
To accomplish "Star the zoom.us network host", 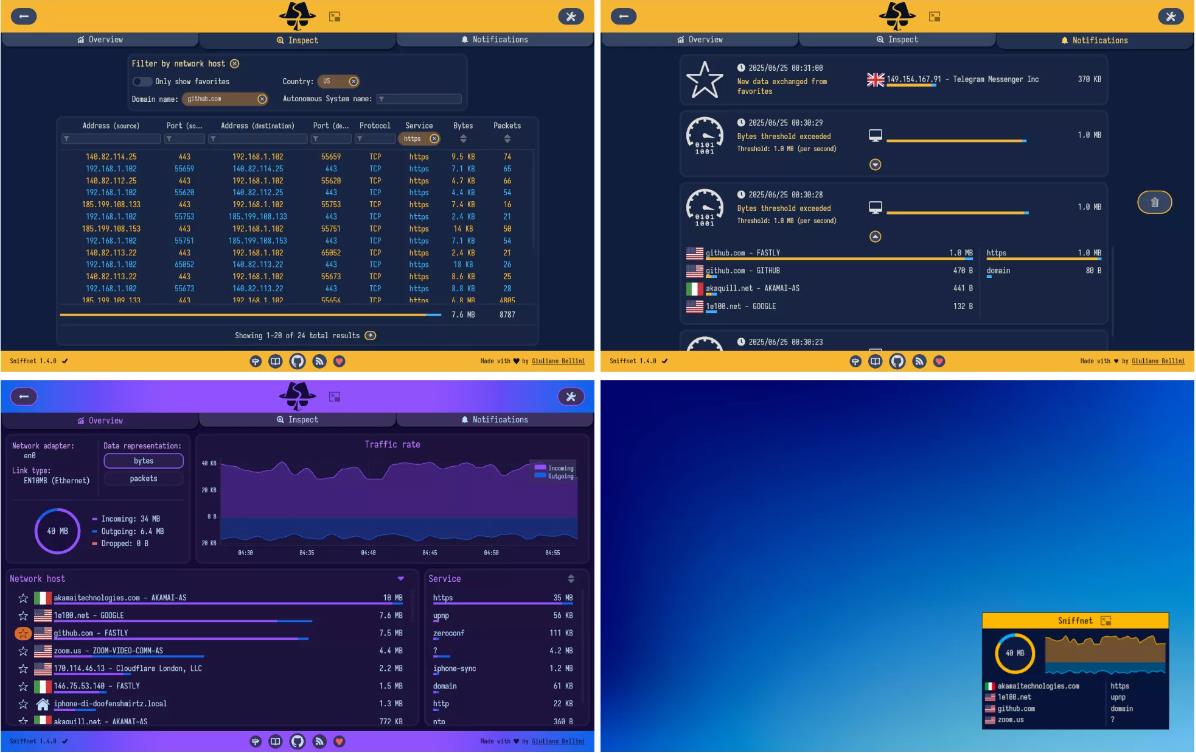I will (23, 651).
